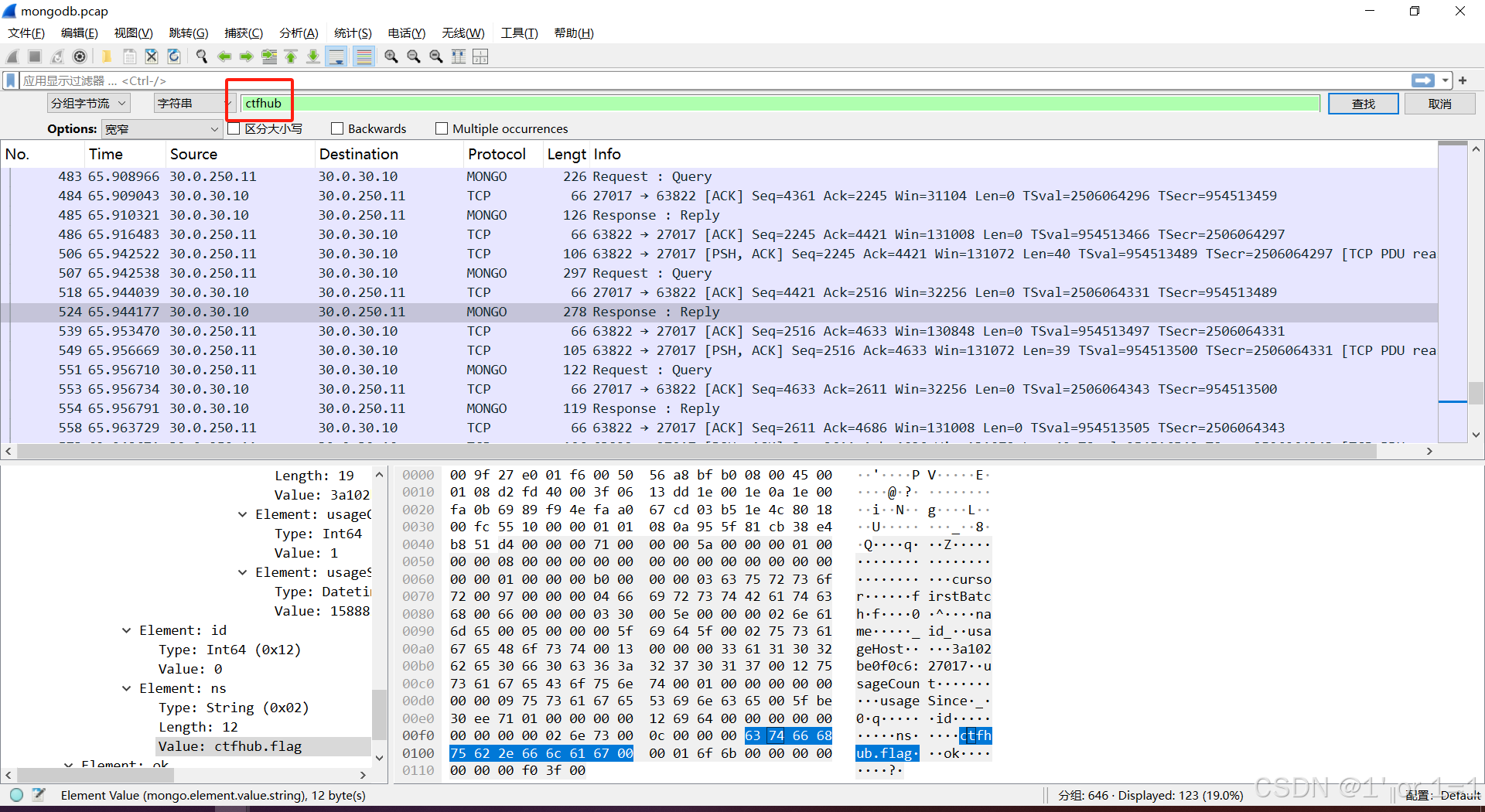Open the 字符串 search type dropdown
This screenshot has width=1485, height=812.
pos(192,103)
